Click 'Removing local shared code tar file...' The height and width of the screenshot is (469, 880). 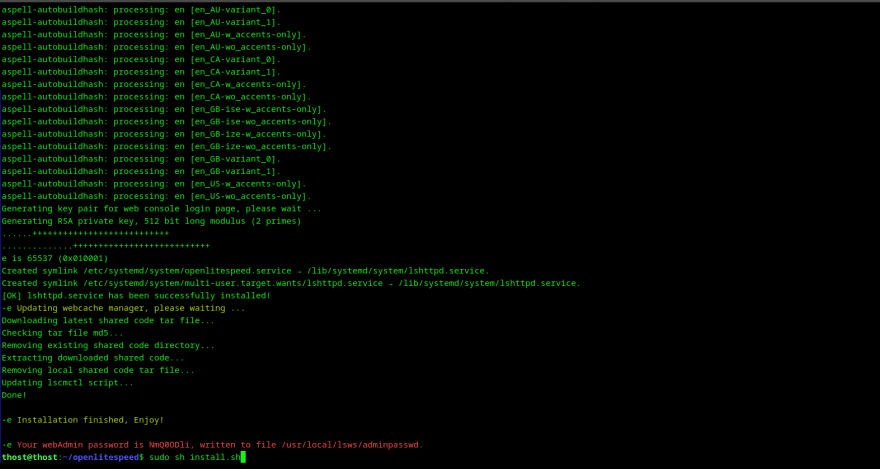tap(98, 370)
